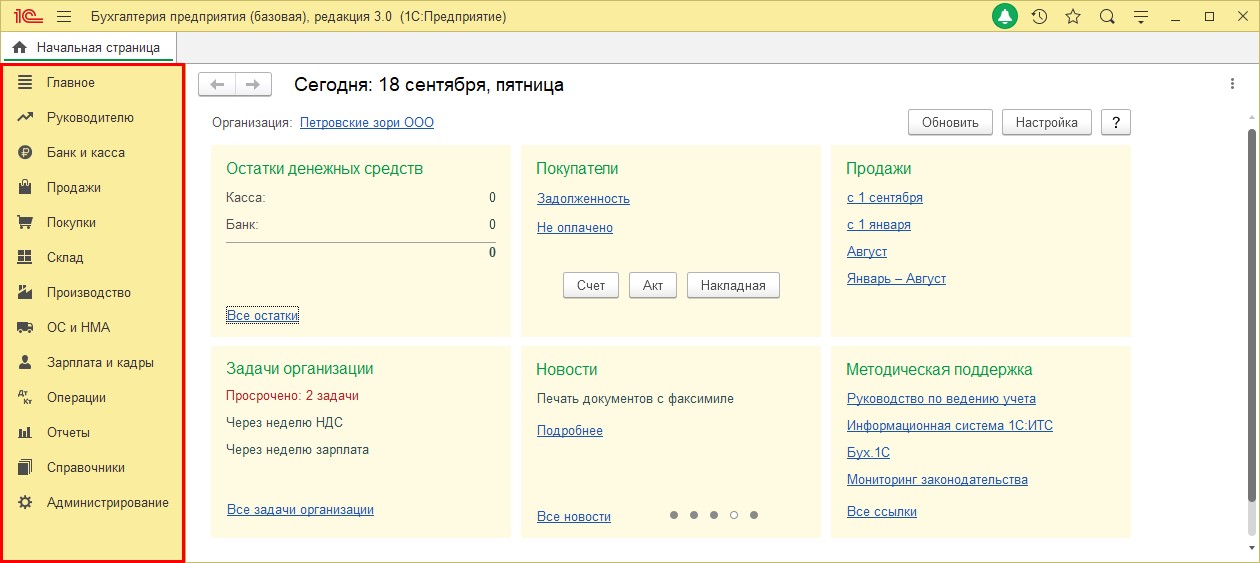This screenshot has height=563, width=1260.
Task: Click the Продажи shopping bag icon
Action: [25, 187]
